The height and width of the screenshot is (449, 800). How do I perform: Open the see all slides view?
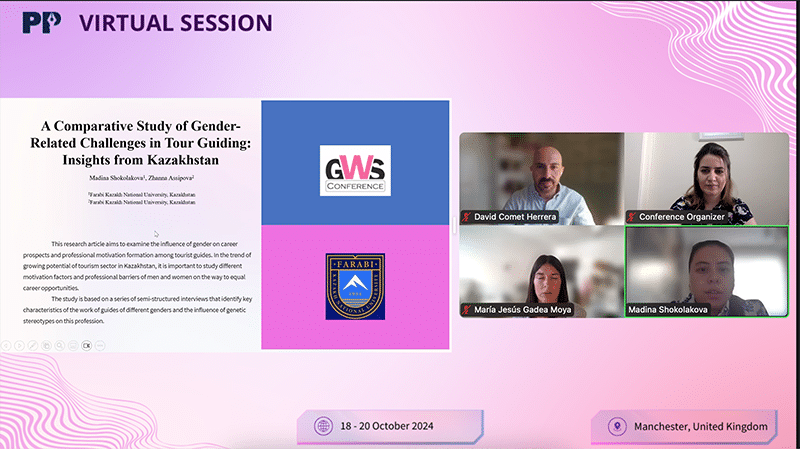(x=46, y=345)
